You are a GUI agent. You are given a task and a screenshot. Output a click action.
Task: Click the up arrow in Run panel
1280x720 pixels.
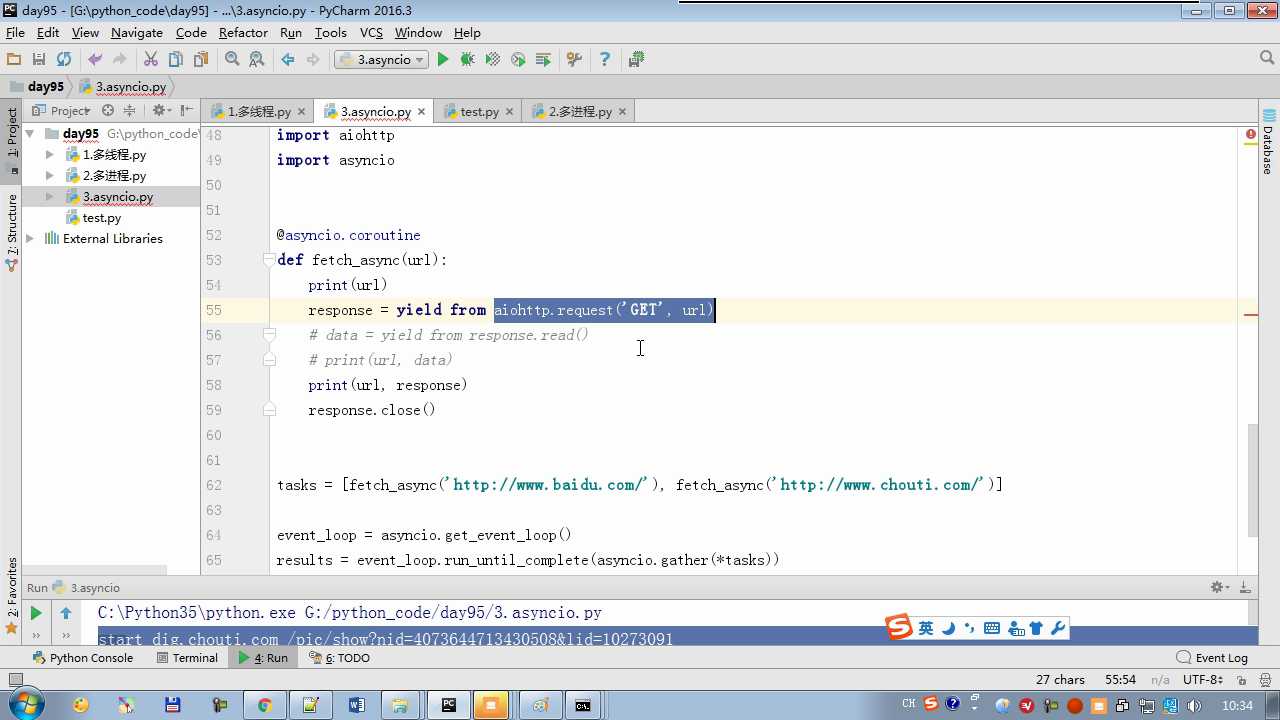click(x=66, y=613)
